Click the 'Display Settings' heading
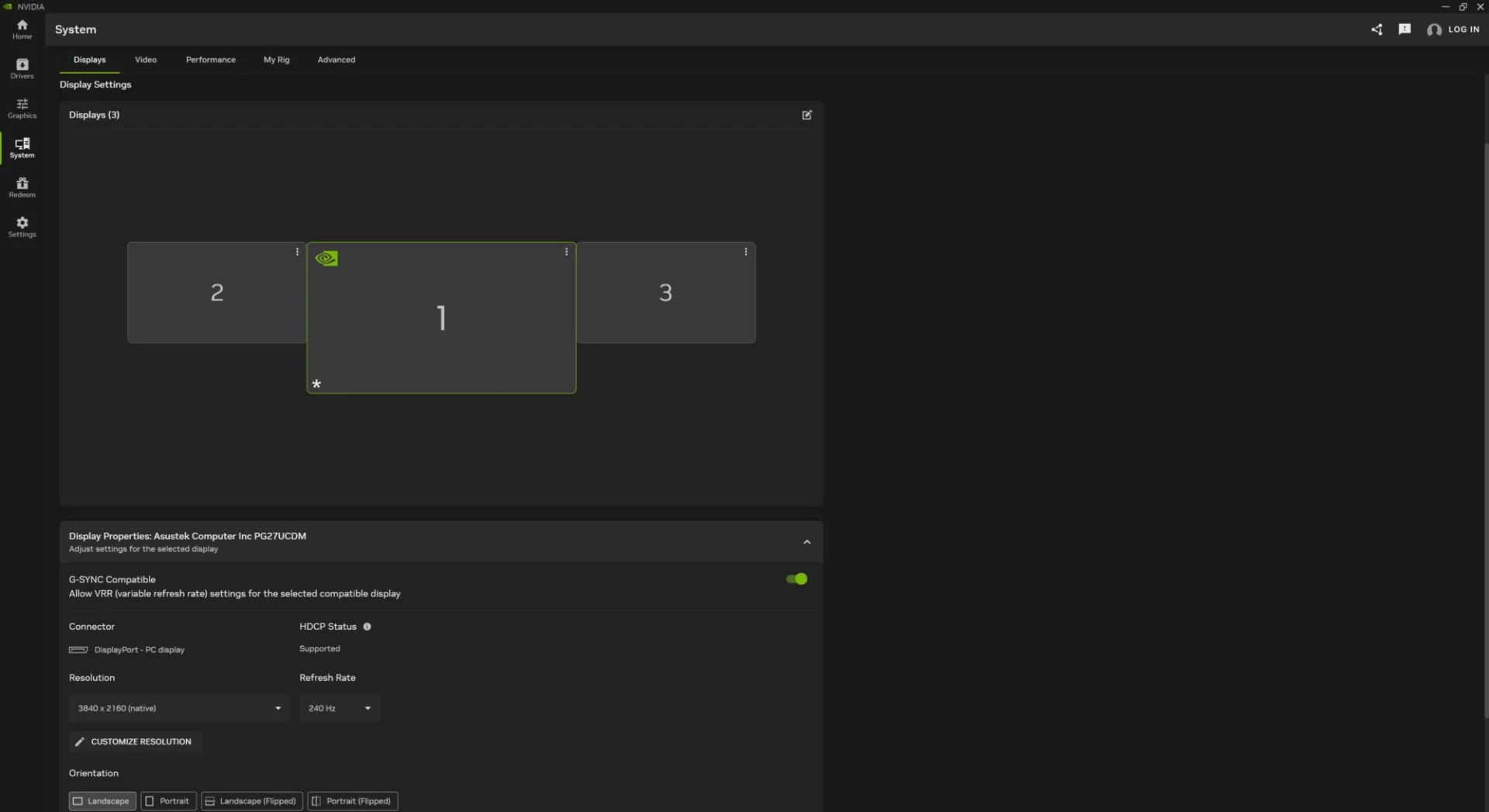The height and width of the screenshot is (812, 1489). point(95,85)
